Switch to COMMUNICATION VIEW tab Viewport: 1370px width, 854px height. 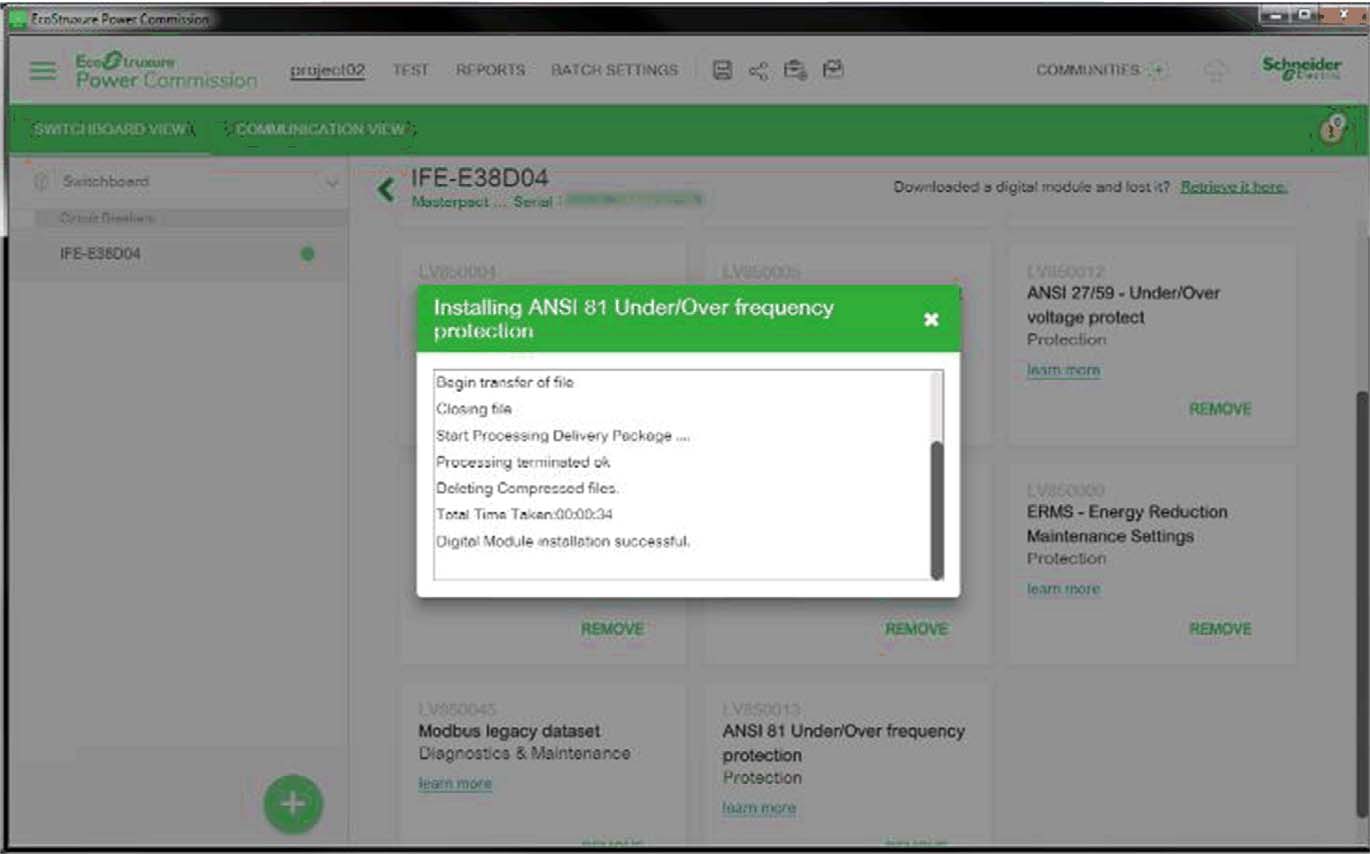[320, 129]
